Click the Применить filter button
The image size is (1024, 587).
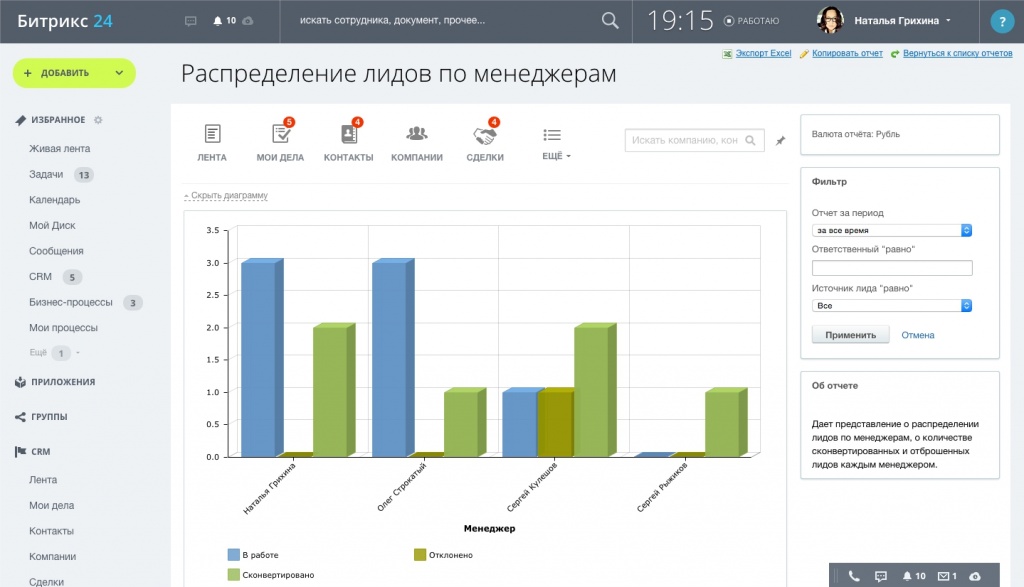(850, 335)
